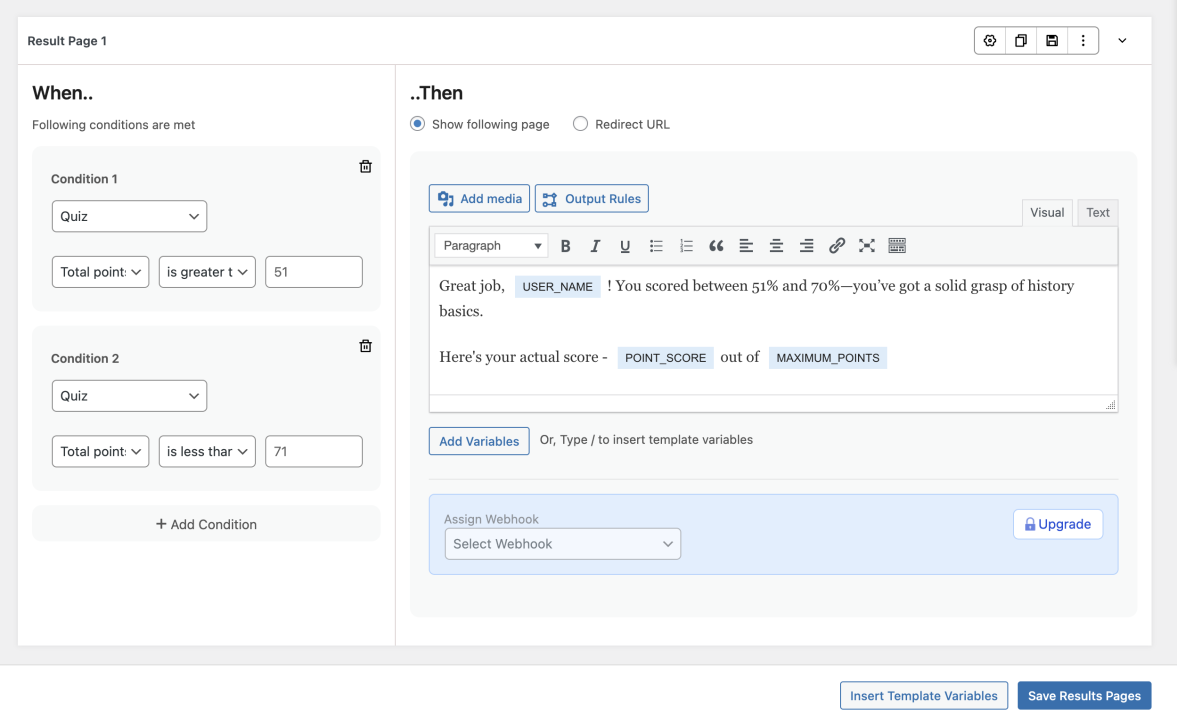Screen dimensions: 1177x720
Task: Collapse Result Page 1 with the chevron
Action: point(1122,40)
